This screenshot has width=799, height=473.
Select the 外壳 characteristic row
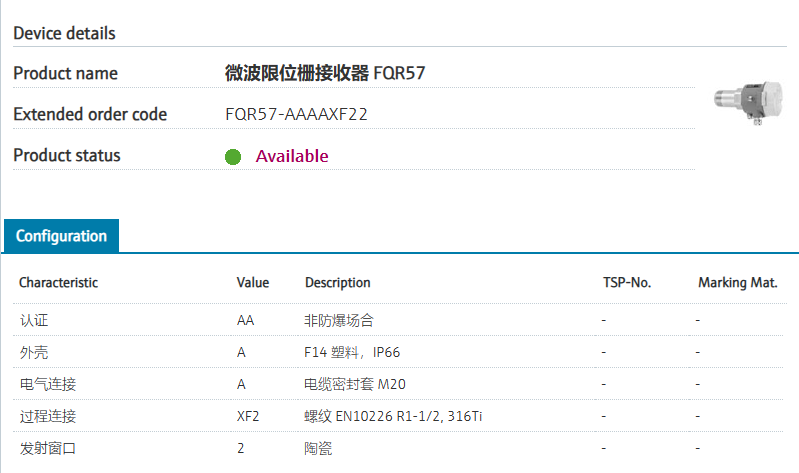pyautogui.click(x=33, y=352)
